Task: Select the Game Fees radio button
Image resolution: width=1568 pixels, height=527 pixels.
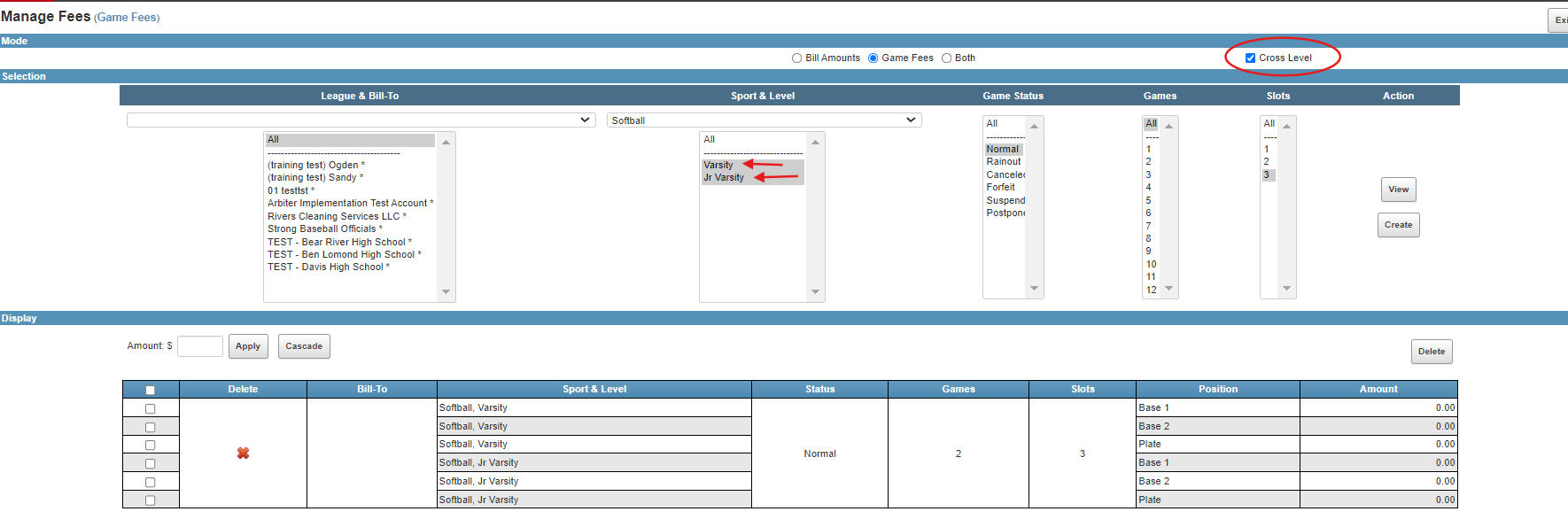Action: point(873,58)
